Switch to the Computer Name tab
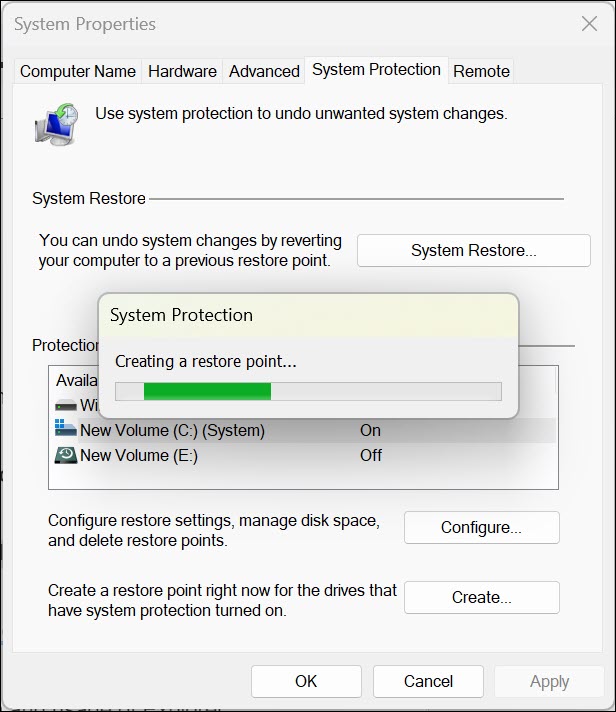 (x=78, y=71)
